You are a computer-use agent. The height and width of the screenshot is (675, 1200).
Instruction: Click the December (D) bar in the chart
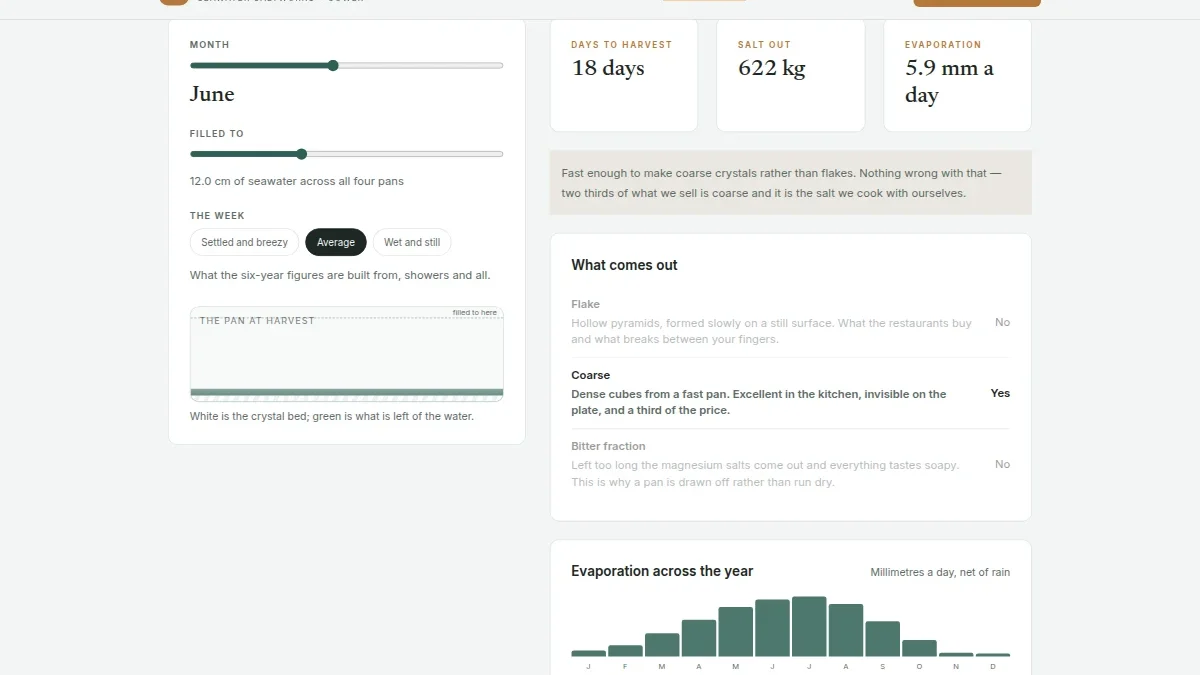pos(993,655)
